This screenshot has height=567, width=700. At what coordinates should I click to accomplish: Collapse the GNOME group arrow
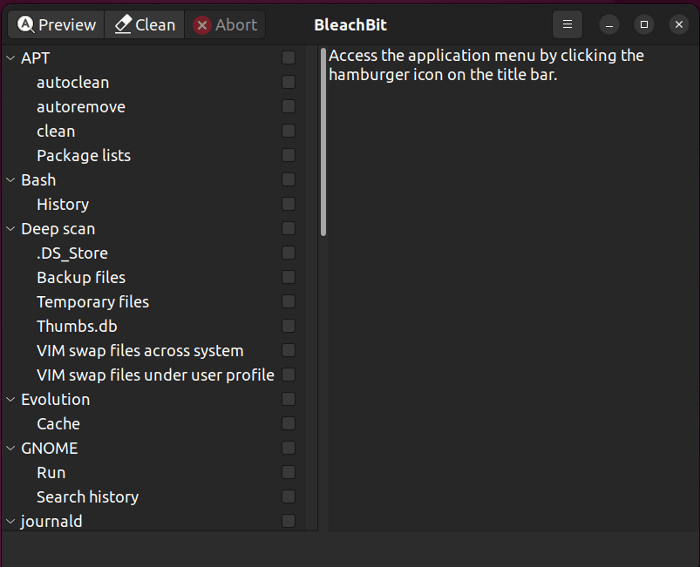coord(11,448)
